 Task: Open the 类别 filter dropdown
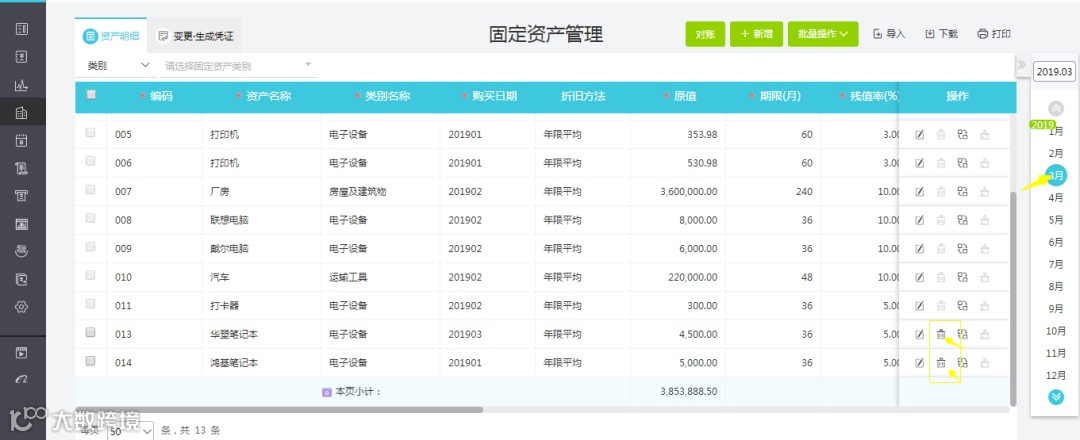tap(118, 65)
